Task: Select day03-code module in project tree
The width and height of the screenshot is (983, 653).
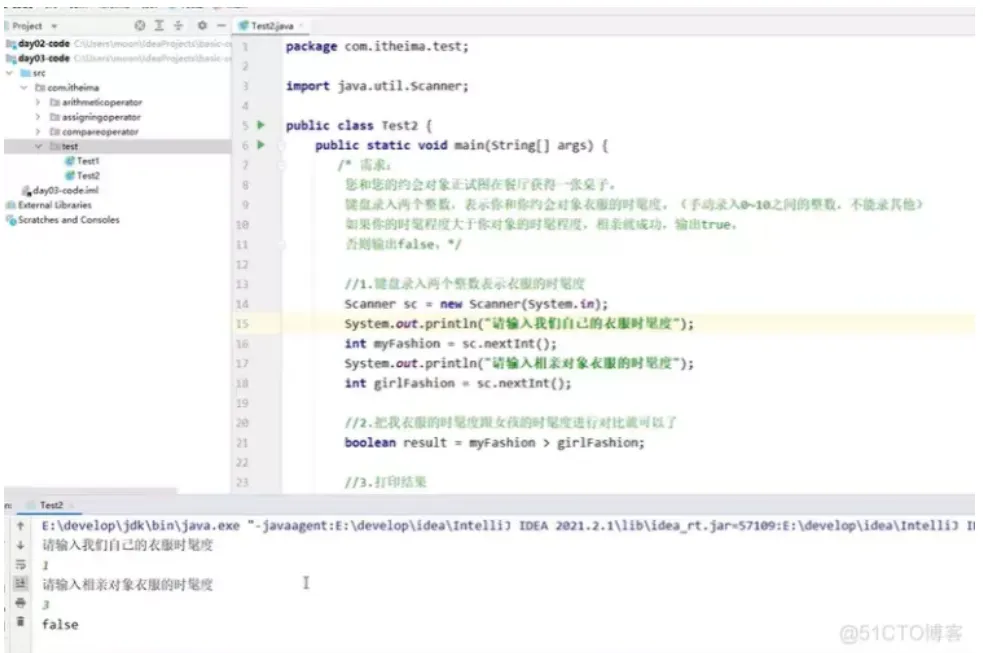Action: pos(44,58)
